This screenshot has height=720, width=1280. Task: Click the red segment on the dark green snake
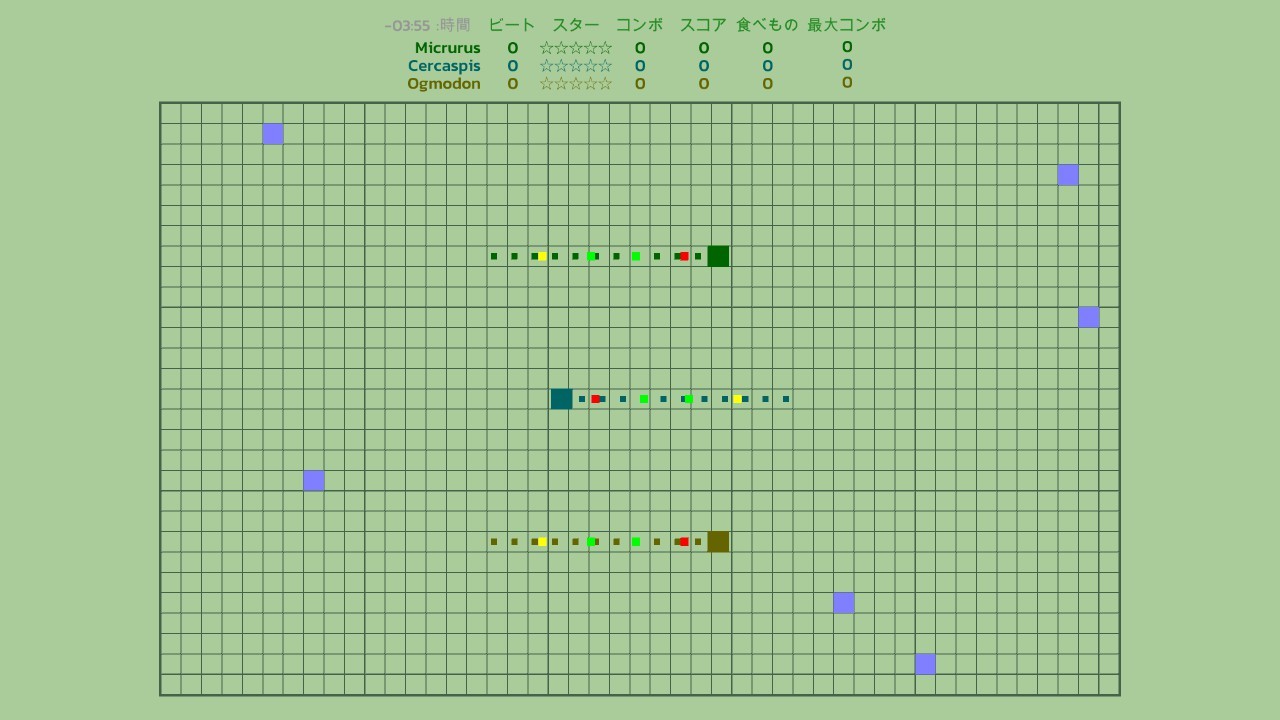click(x=684, y=256)
